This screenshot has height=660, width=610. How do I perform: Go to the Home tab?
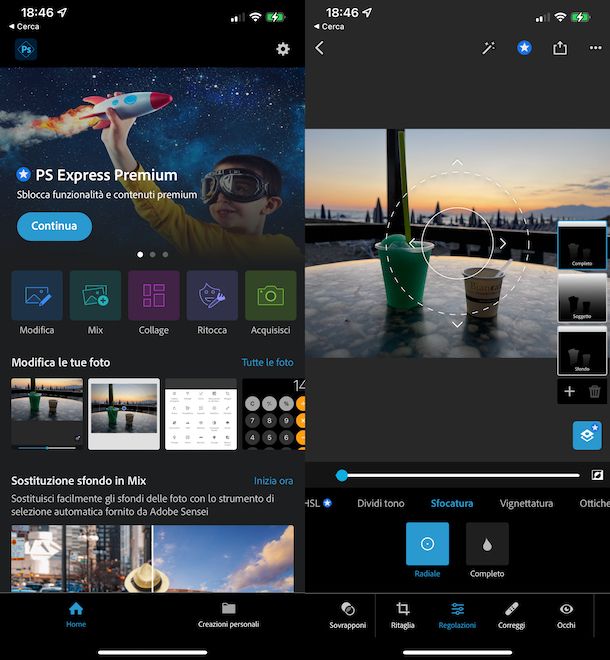point(76,615)
